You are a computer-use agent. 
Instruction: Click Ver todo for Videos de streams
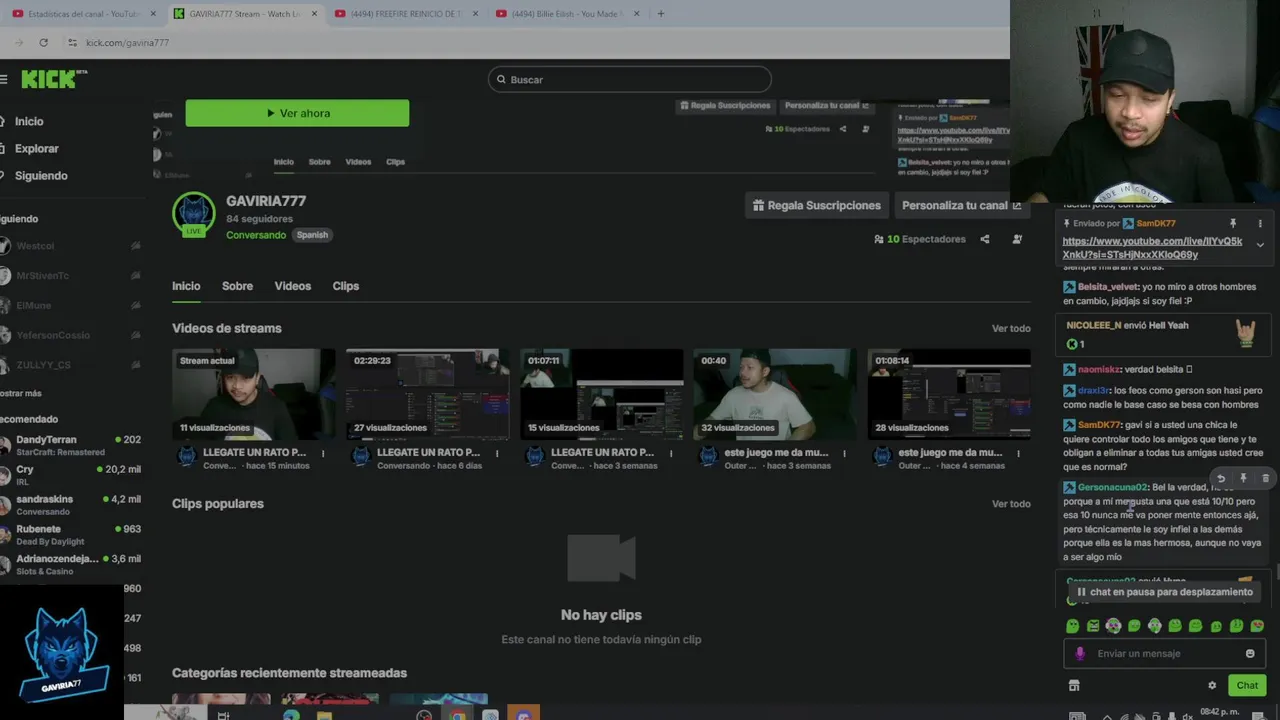pyautogui.click(x=1011, y=328)
